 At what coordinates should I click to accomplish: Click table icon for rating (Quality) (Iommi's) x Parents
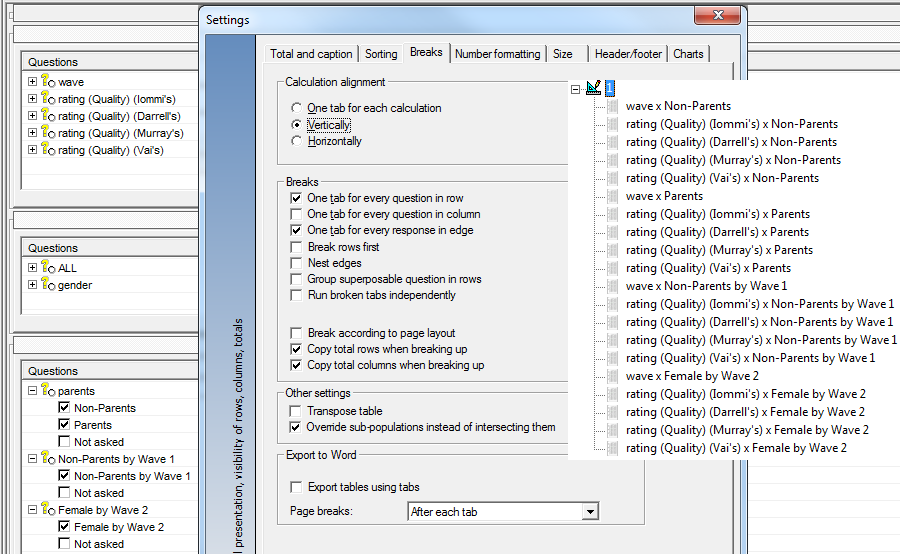pyautogui.click(x=613, y=214)
